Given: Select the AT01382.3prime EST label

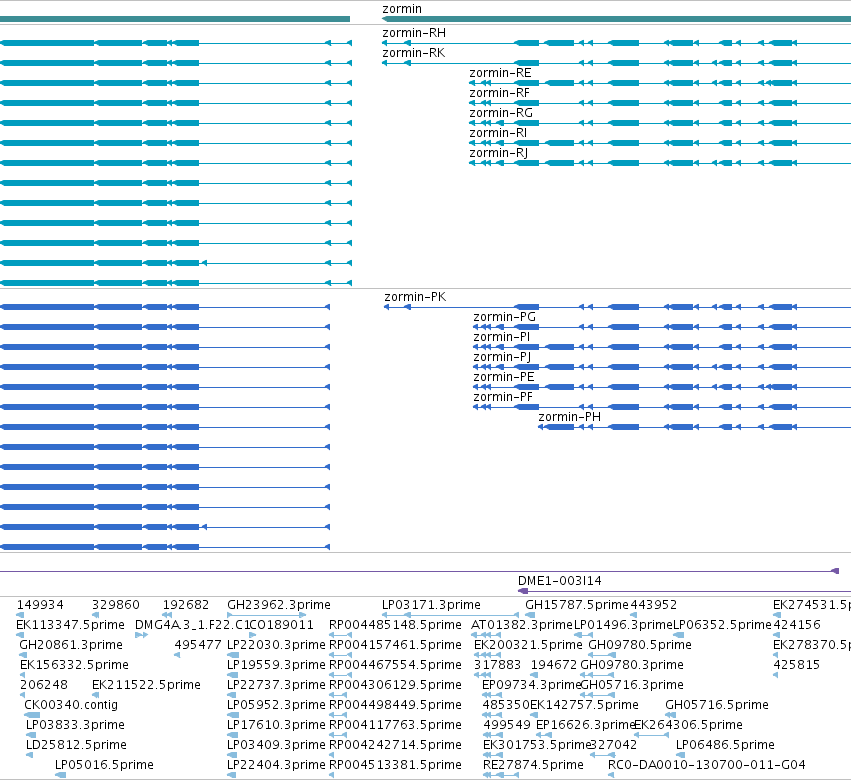Looking at the screenshot, I should 522,625.
